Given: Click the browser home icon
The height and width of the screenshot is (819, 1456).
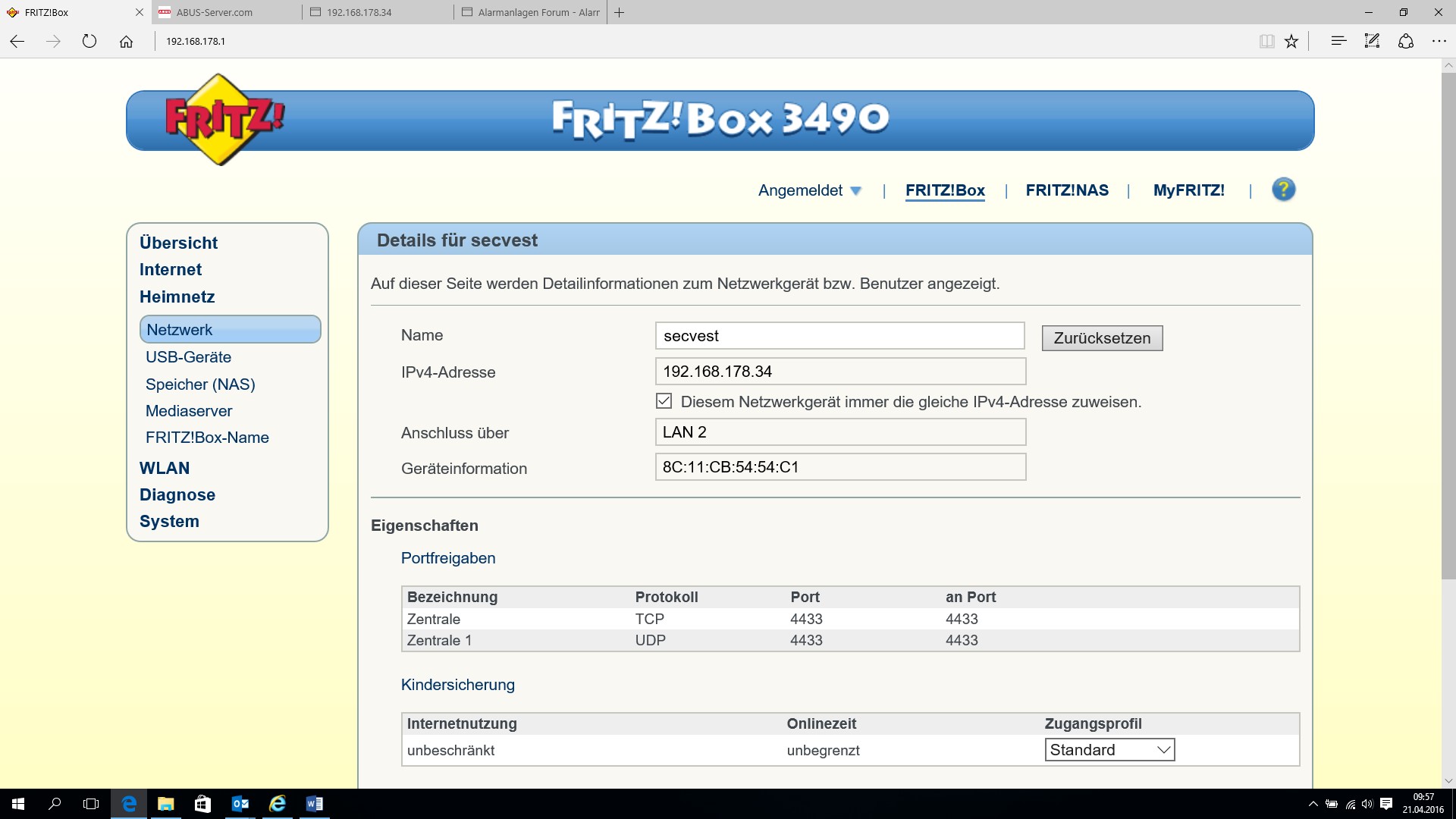Looking at the screenshot, I should coord(126,42).
